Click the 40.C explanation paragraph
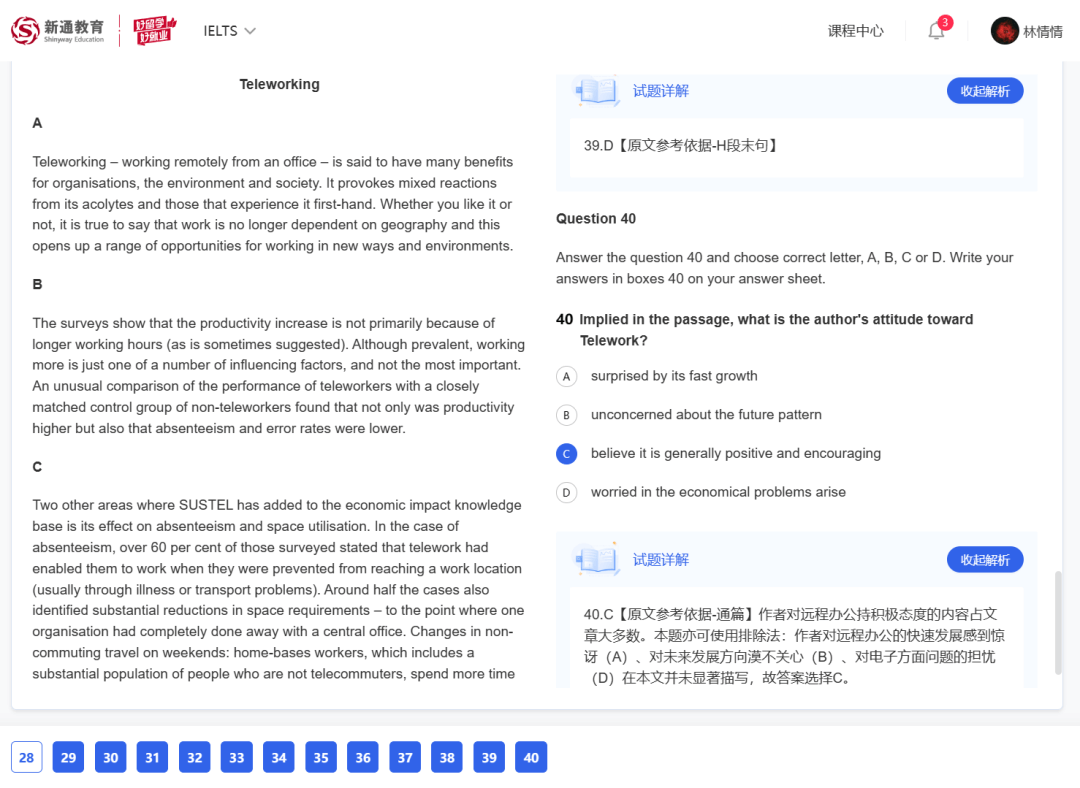 (x=794, y=646)
